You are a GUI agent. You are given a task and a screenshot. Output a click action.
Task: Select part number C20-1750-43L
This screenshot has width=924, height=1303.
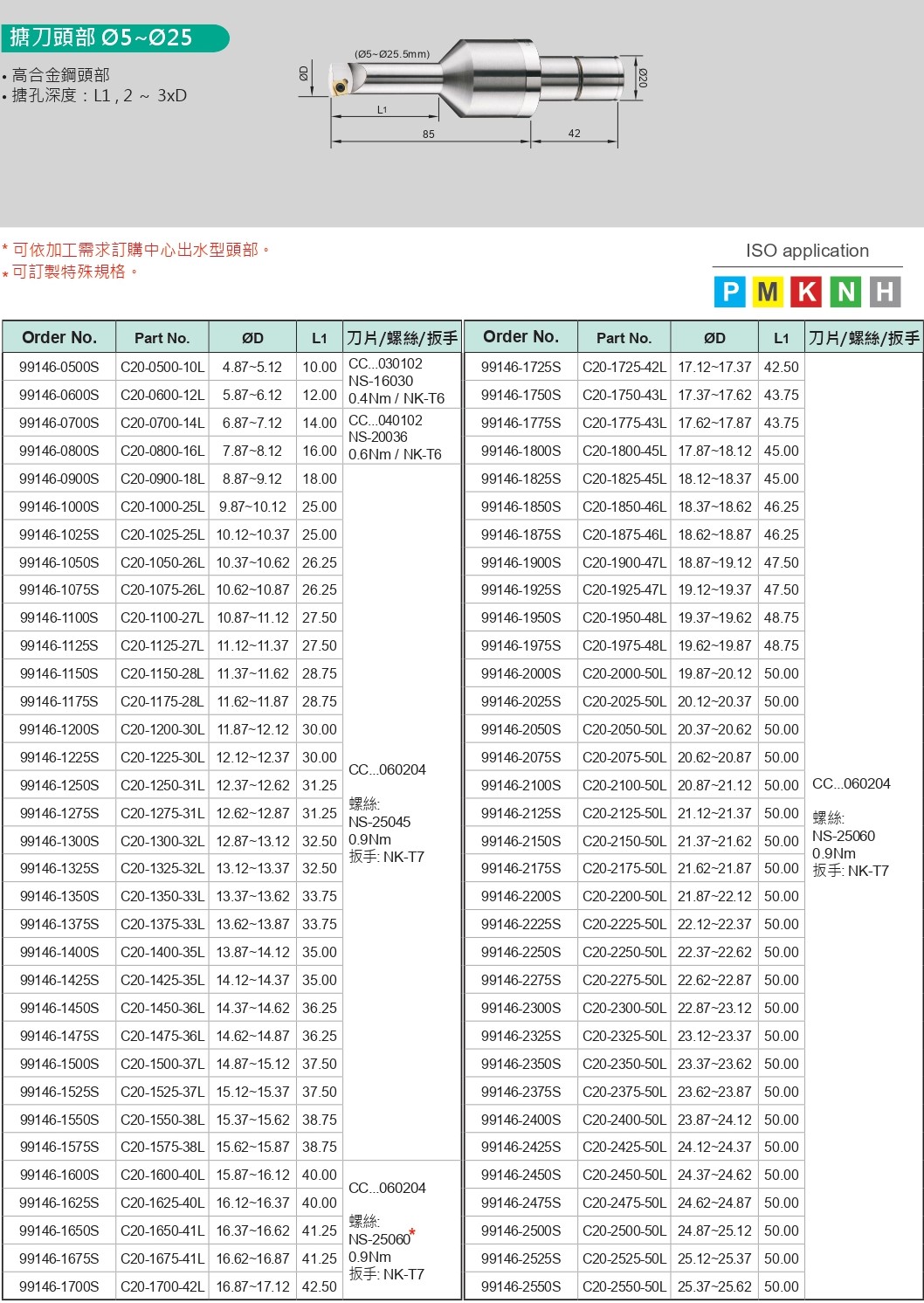tap(624, 395)
